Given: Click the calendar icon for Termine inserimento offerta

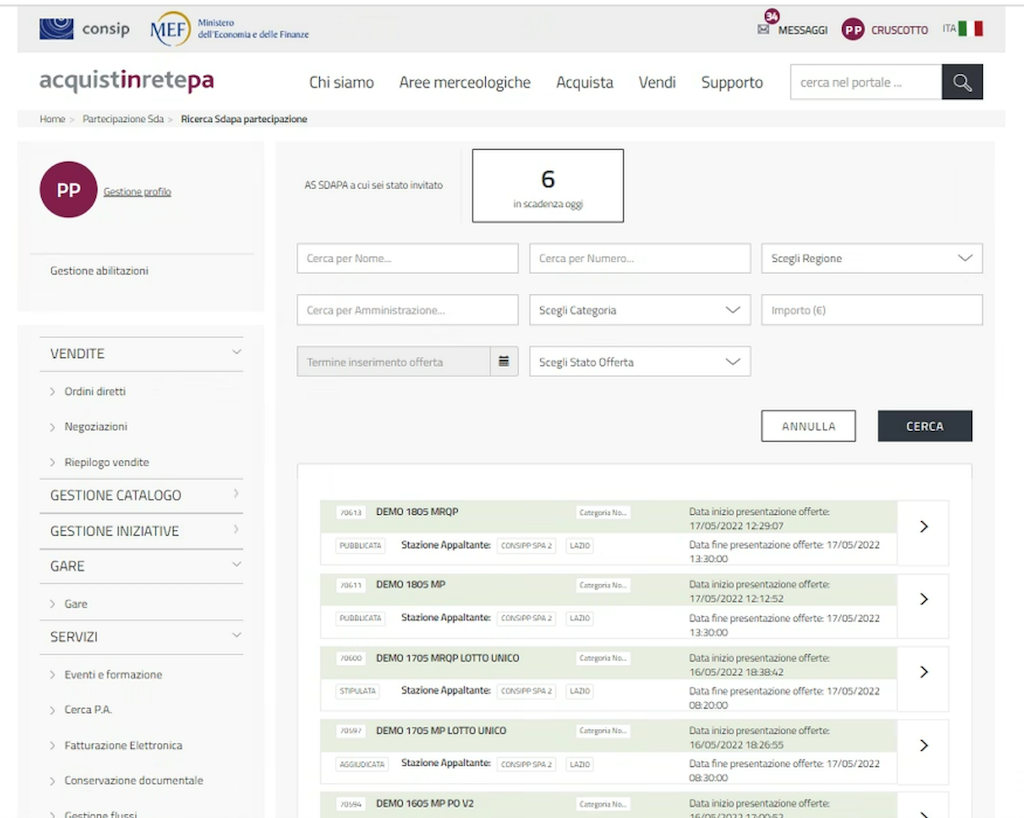Looking at the screenshot, I should pyautogui.click(x=504, y=362).
